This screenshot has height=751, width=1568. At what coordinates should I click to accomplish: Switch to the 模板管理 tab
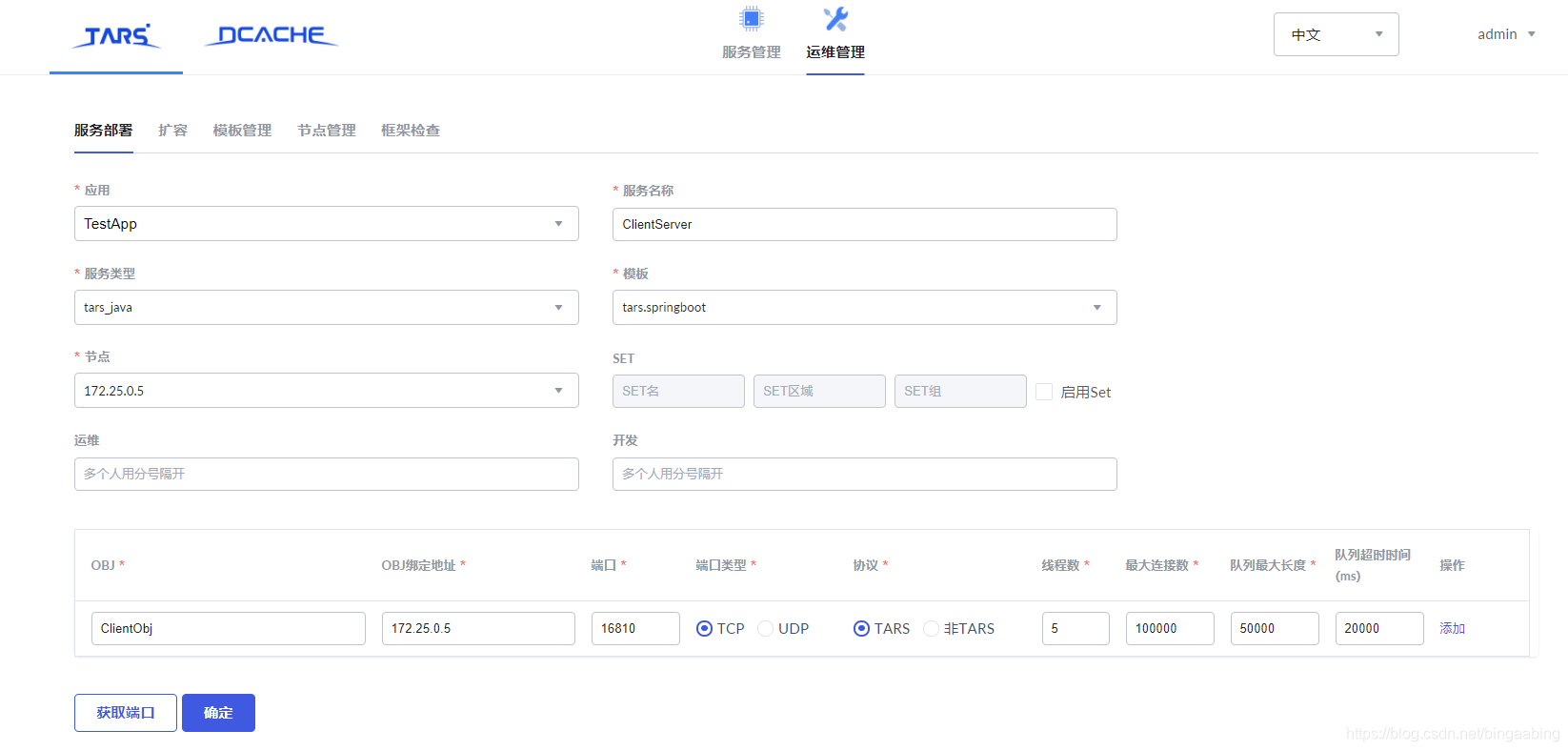(x=242, y=131)
